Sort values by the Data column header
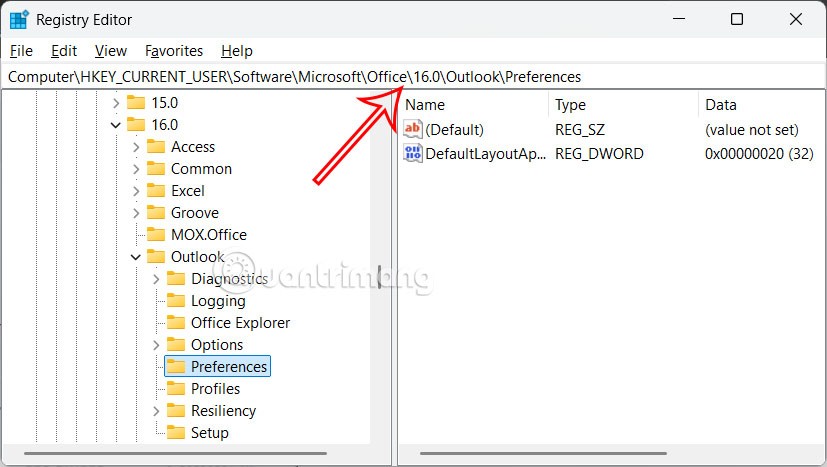This screenshot has width=827, height=467. [x=762, y=104]
